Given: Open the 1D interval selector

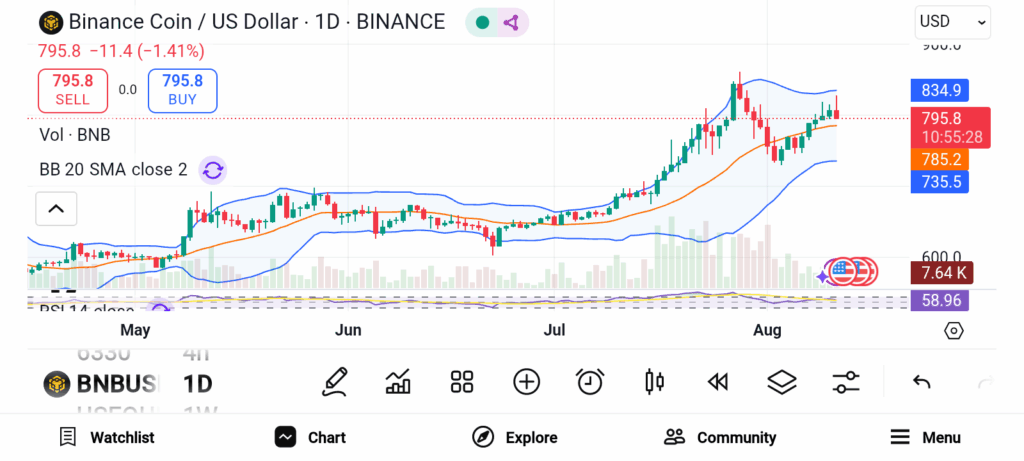Looking at the screenshot, I should 197,383.
